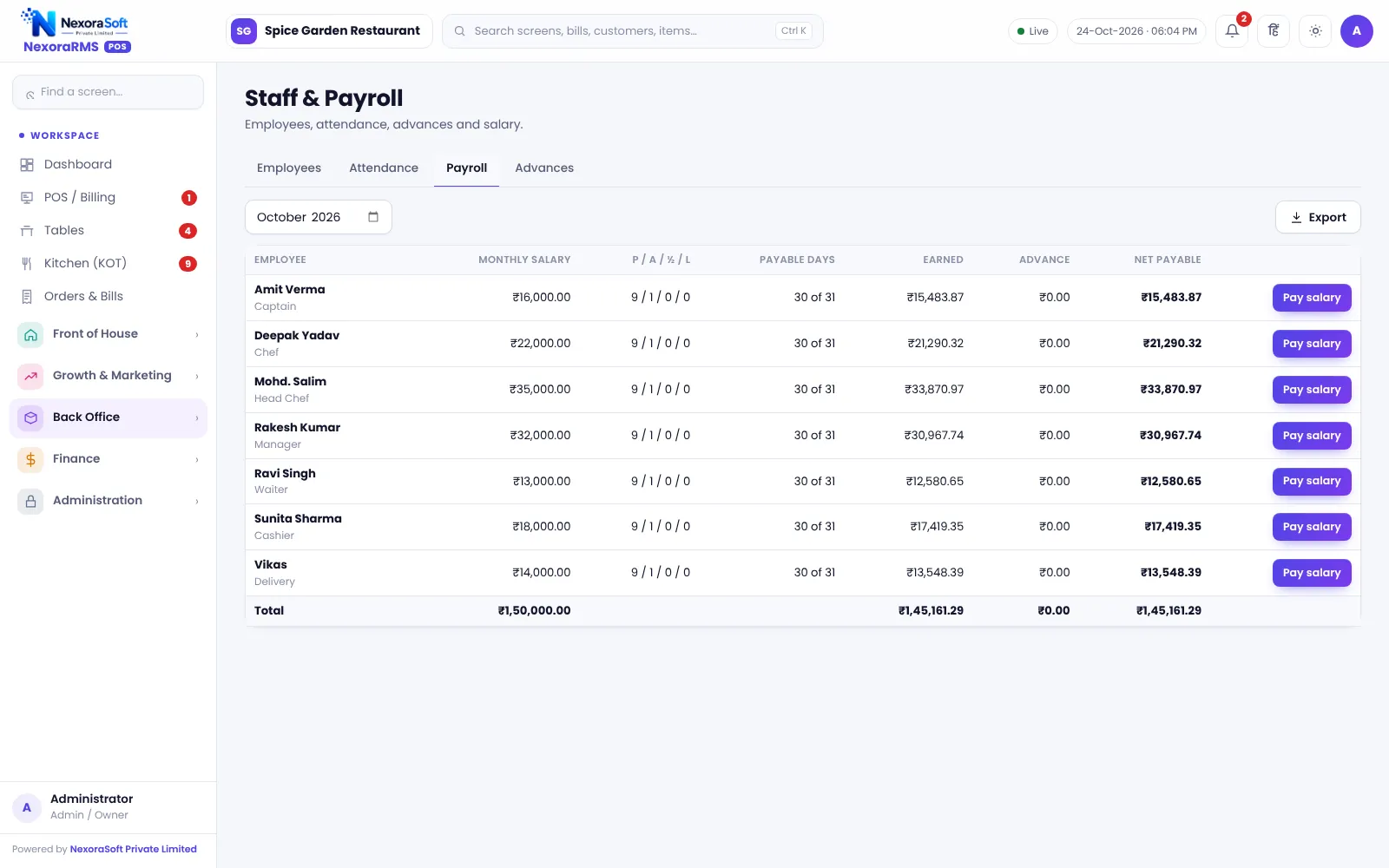1389x868 pixels.
Task: Click Mohd. Salim's monthly salary ₹35,000.00
Action: tap(540, 390)
